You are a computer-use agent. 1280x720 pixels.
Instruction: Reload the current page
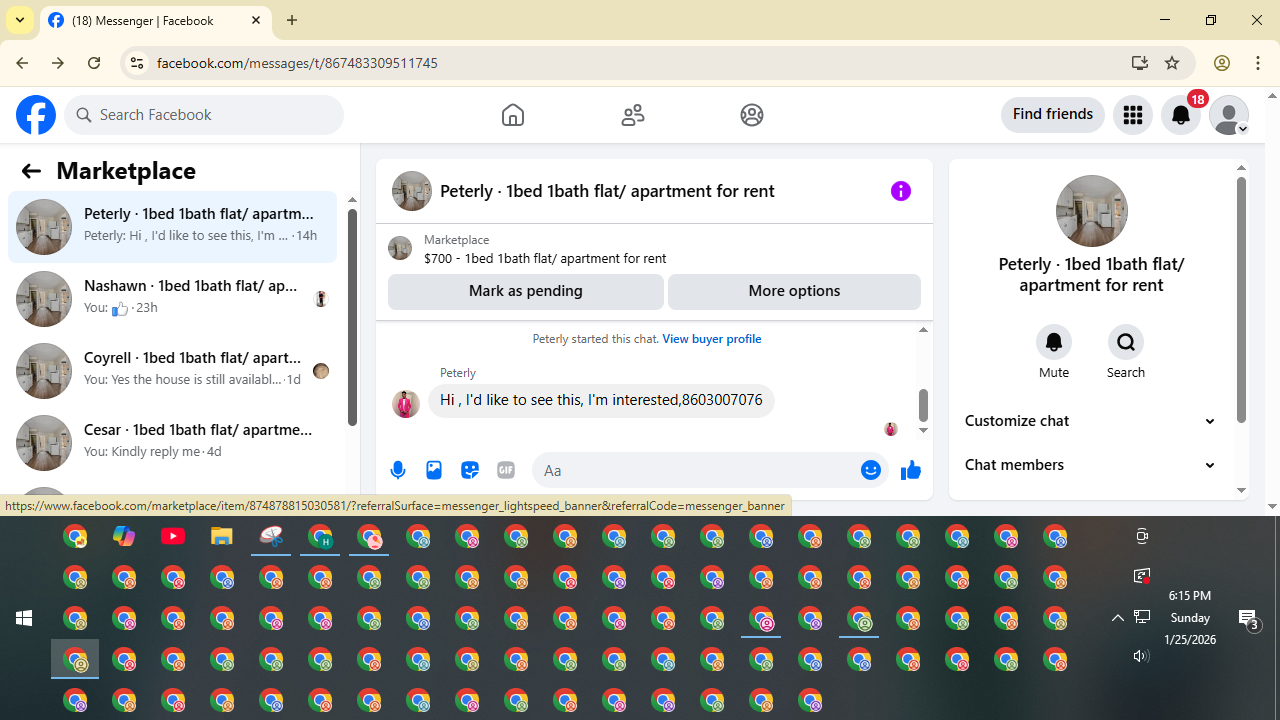point(94,63)
